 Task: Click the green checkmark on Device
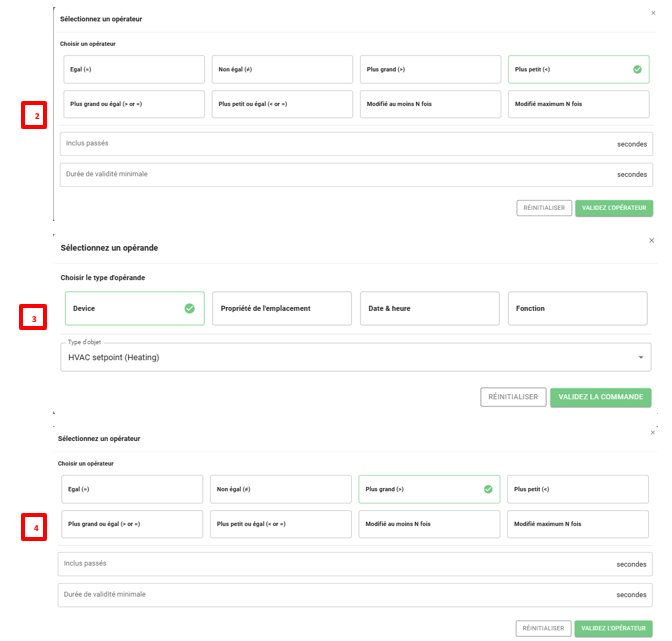click(189, 308)
